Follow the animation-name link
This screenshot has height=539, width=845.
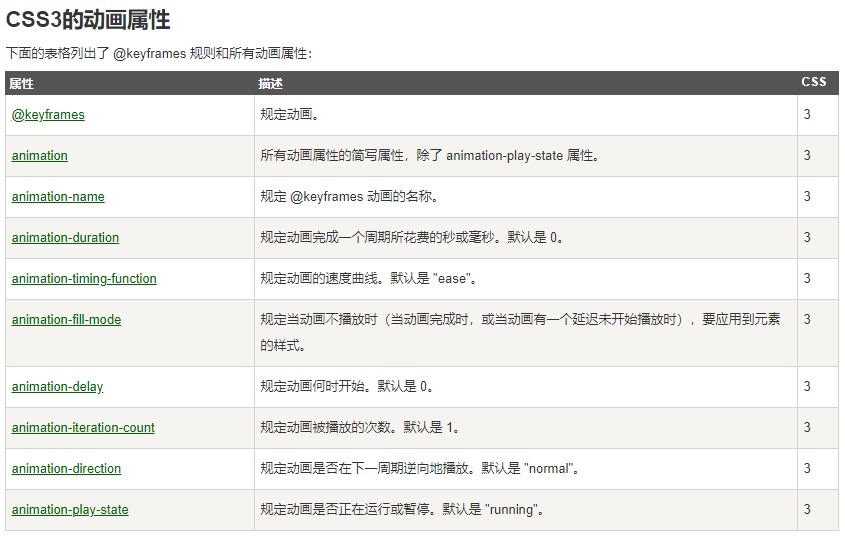click(58, 197)
